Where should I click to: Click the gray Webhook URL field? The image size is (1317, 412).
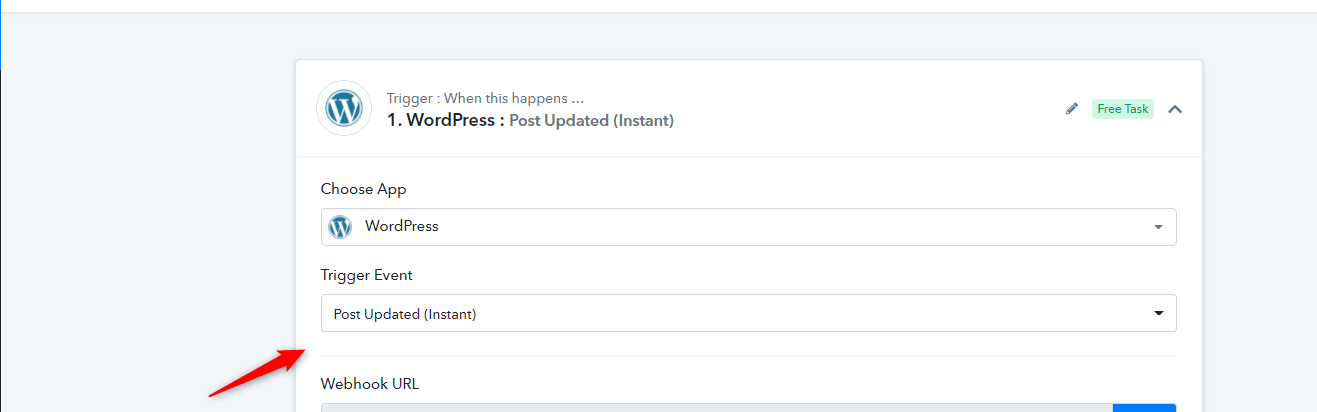pos(716,408)
